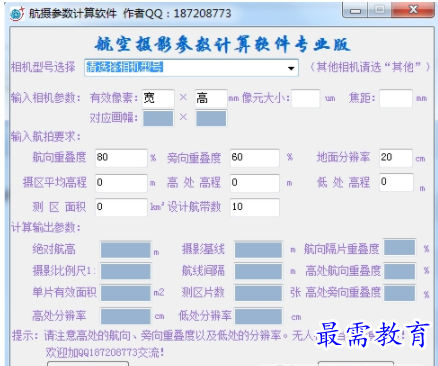This screenshot has height=366, width=438.
Task: Click the disabled maximize window button
Action: pyautogui.click(x=379, y=10)
